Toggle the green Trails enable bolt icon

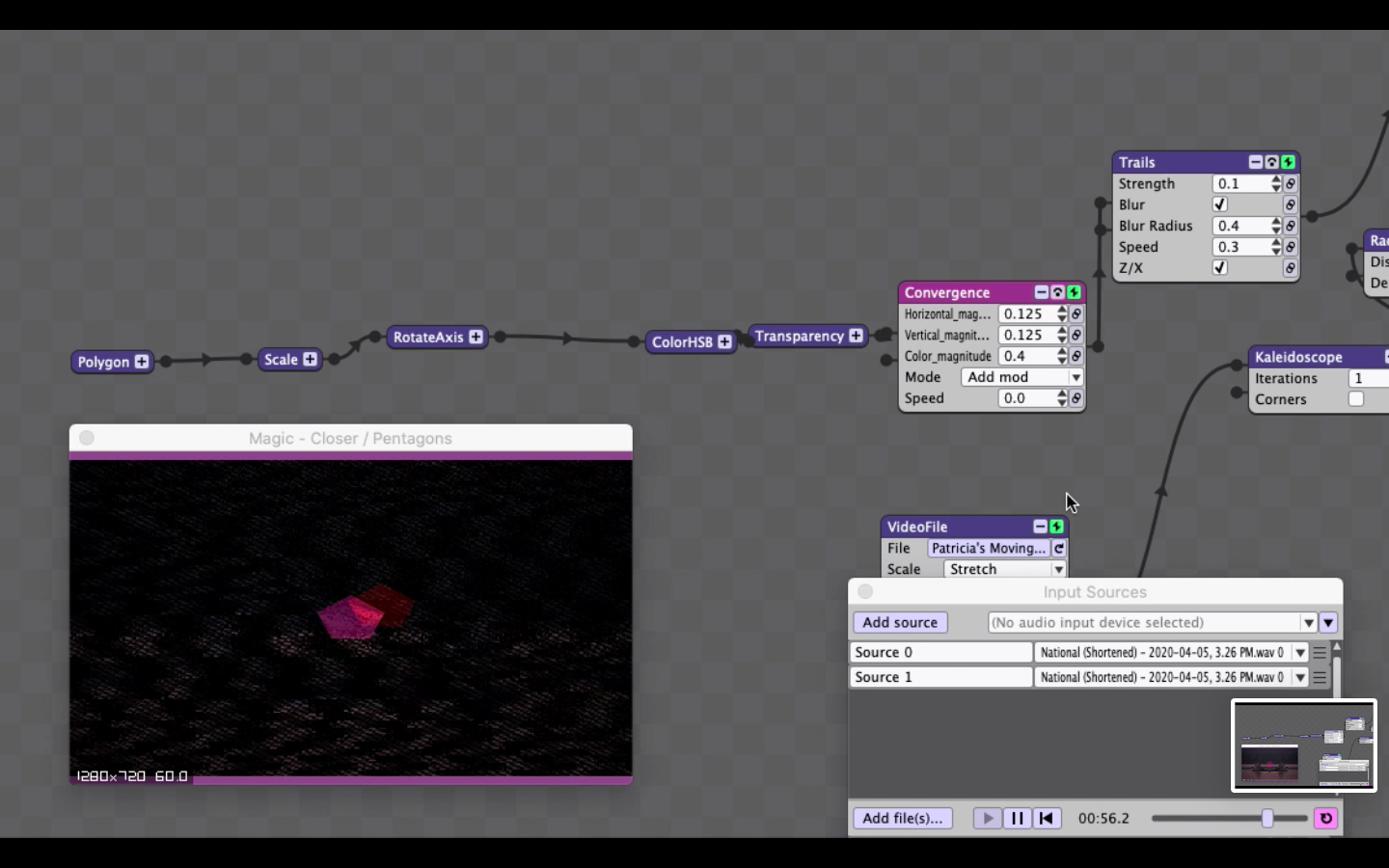pos(1288,162)
